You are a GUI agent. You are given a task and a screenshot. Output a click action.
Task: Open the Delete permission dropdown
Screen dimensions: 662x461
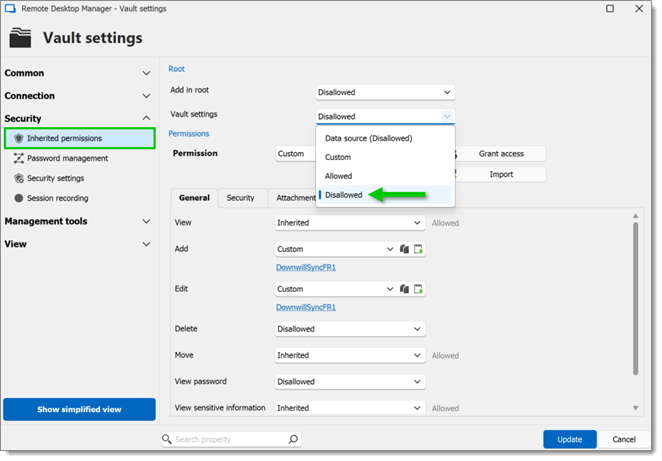pos(350,329)
